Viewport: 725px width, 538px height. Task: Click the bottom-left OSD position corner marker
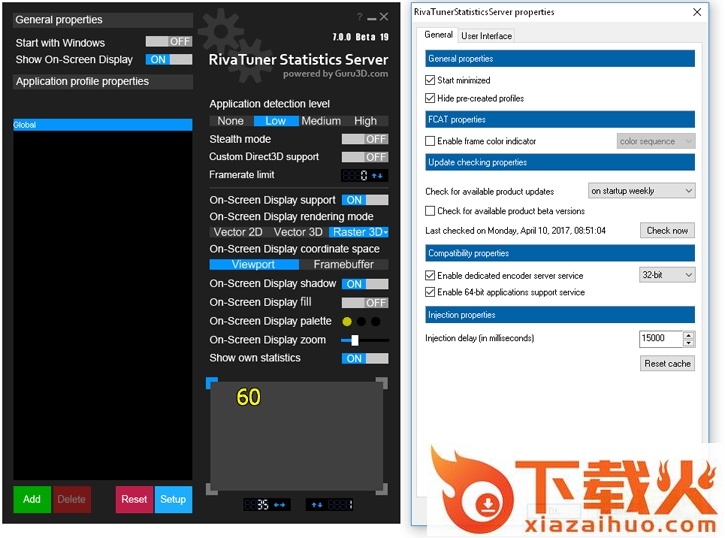(x=212, y=489)
